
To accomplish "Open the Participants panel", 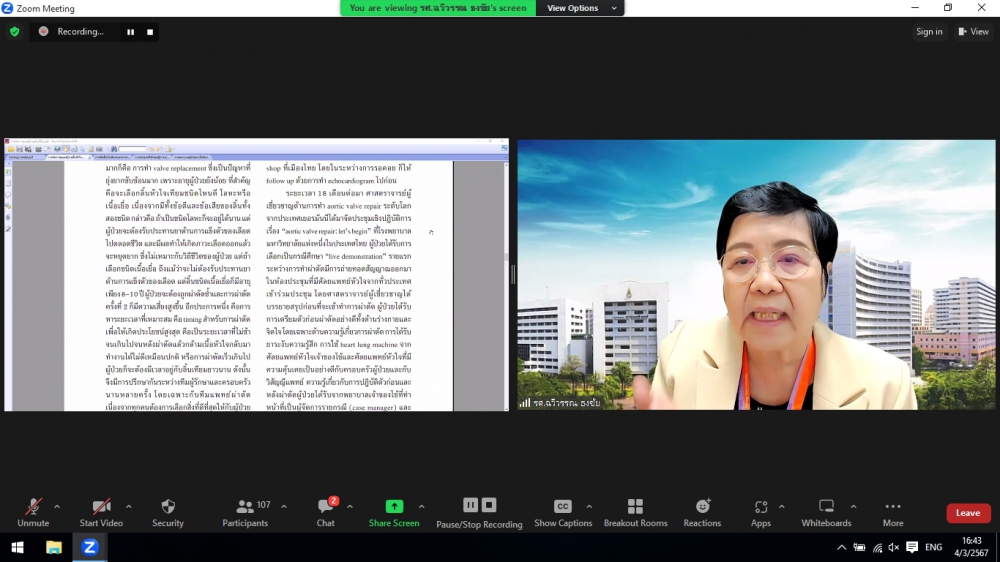I will coord(245,507).
